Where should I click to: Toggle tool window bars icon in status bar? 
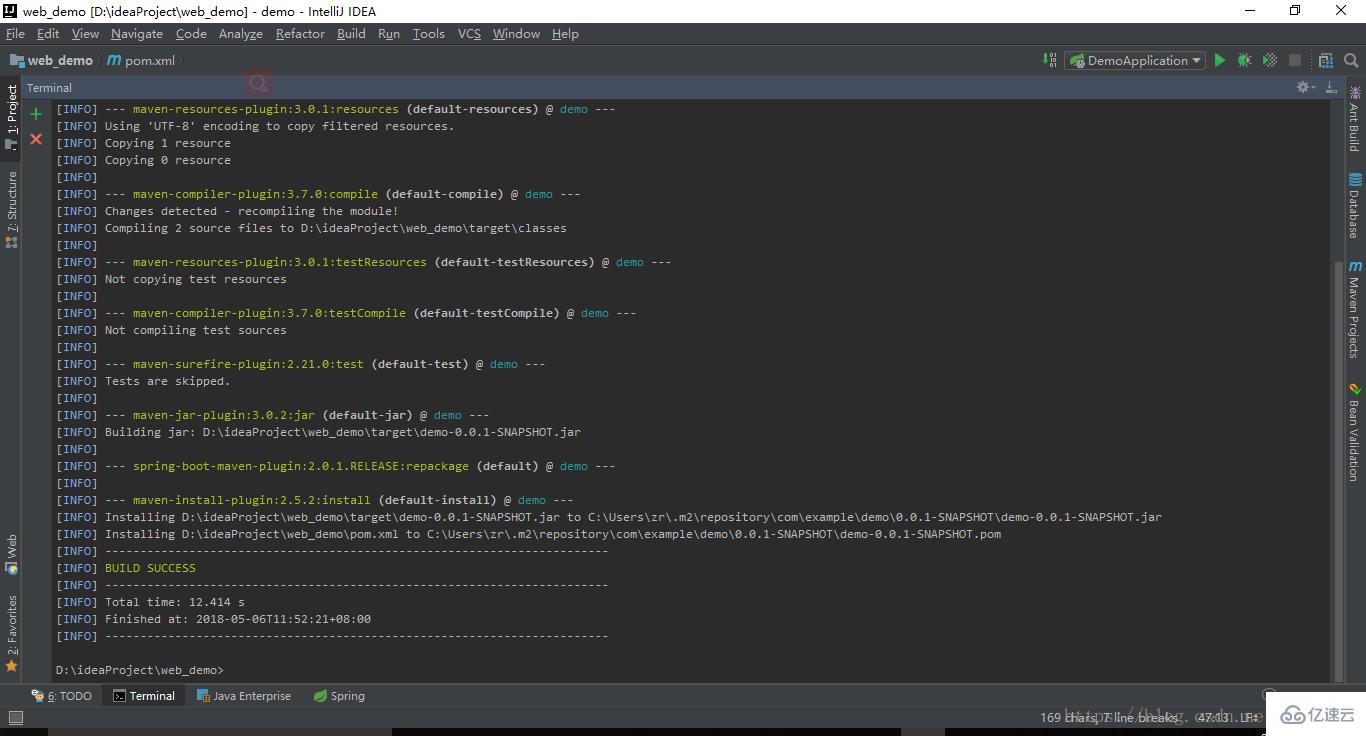[15, 717]
